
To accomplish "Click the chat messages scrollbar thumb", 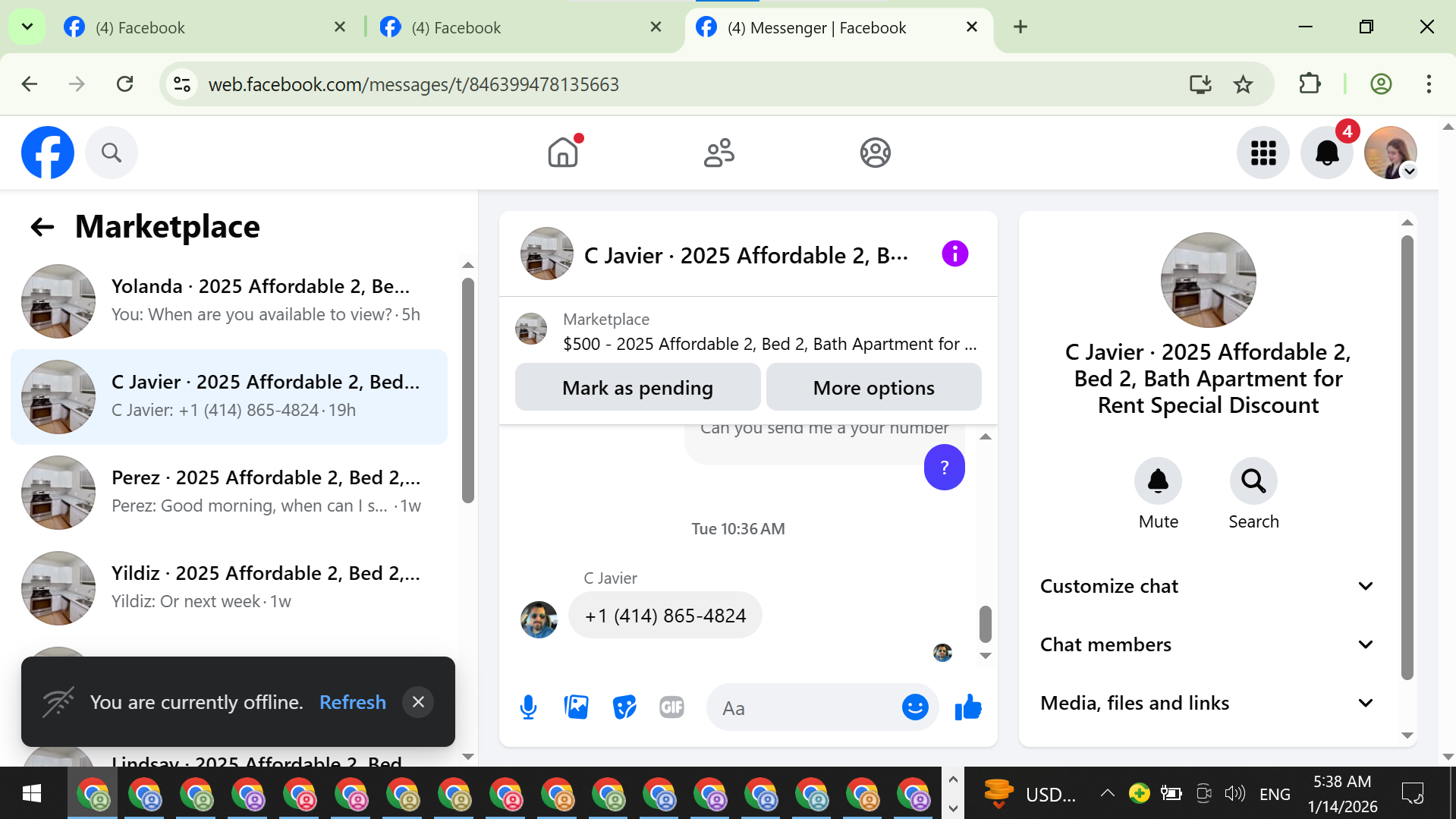I will (985, 624).
